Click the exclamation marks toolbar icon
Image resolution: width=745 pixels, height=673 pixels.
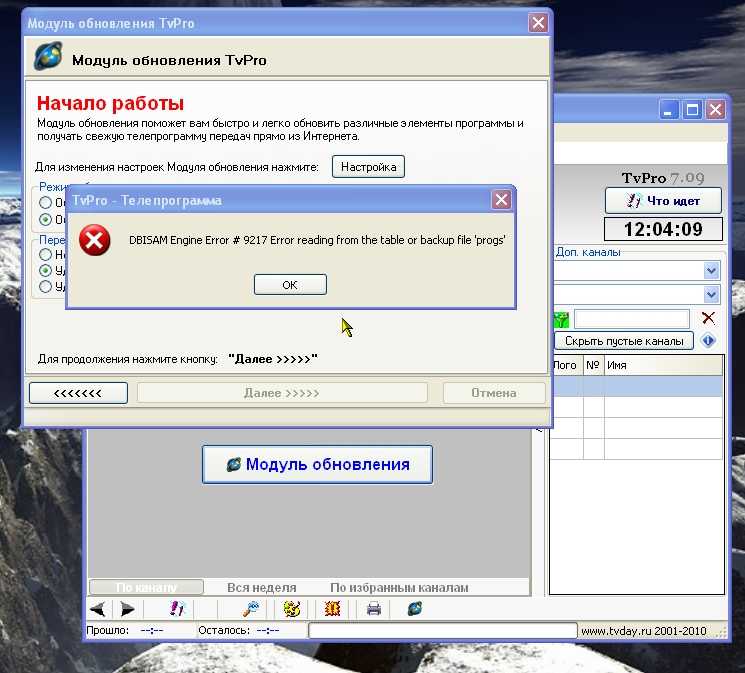[177, 609]
